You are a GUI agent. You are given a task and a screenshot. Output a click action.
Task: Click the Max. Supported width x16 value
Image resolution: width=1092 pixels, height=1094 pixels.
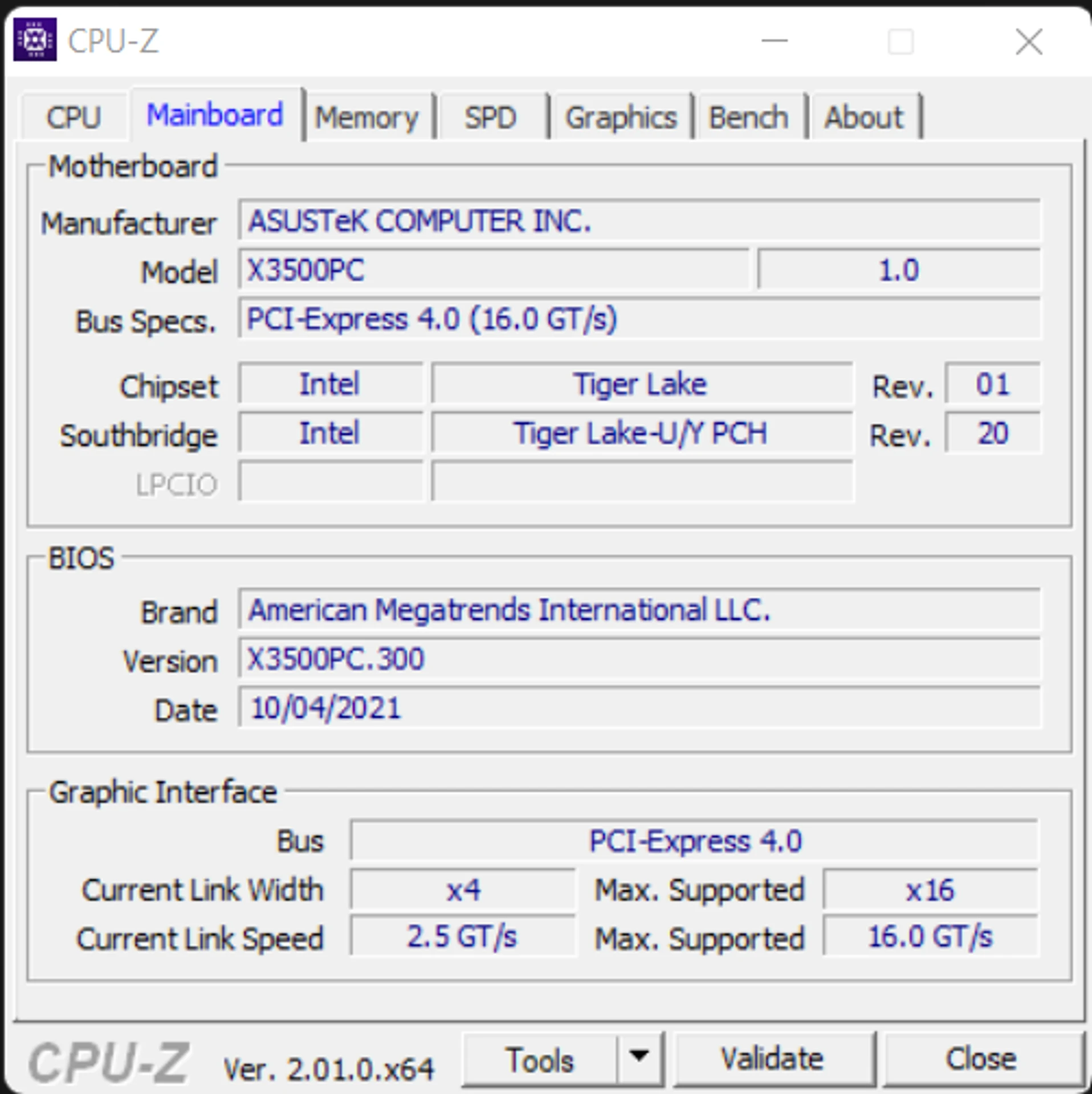click(x=930, y=889)
